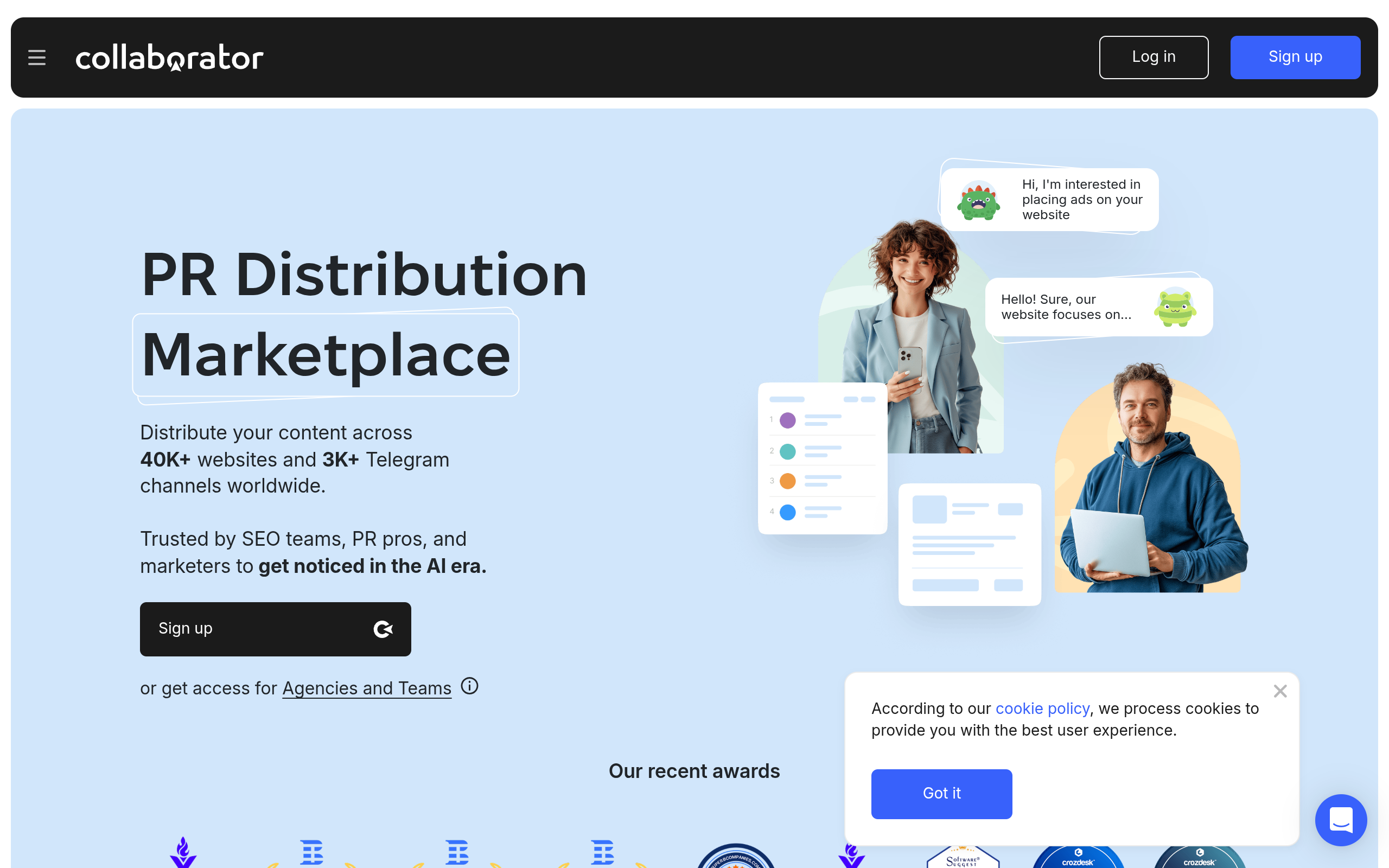Click the "get noticed in the AI era." text
This screenshot has height=868, width=1389.
pos(373,566)
